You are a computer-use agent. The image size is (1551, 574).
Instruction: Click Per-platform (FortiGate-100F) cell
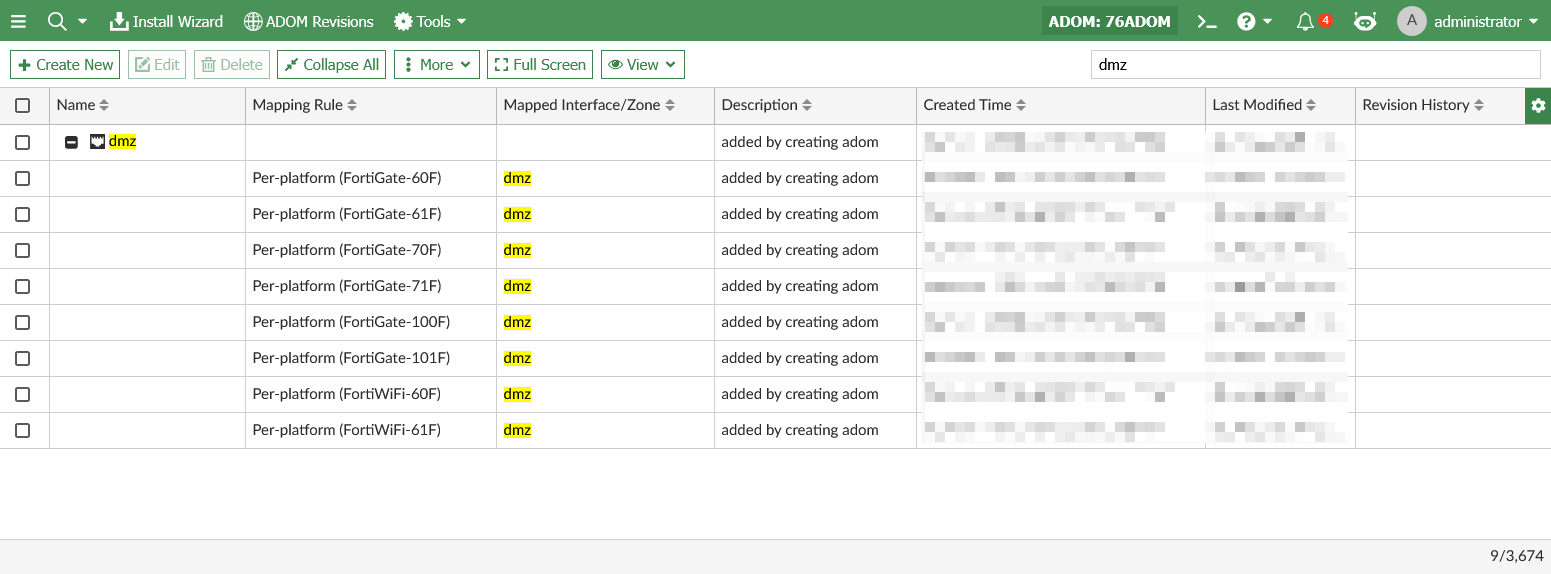[351, 322]
